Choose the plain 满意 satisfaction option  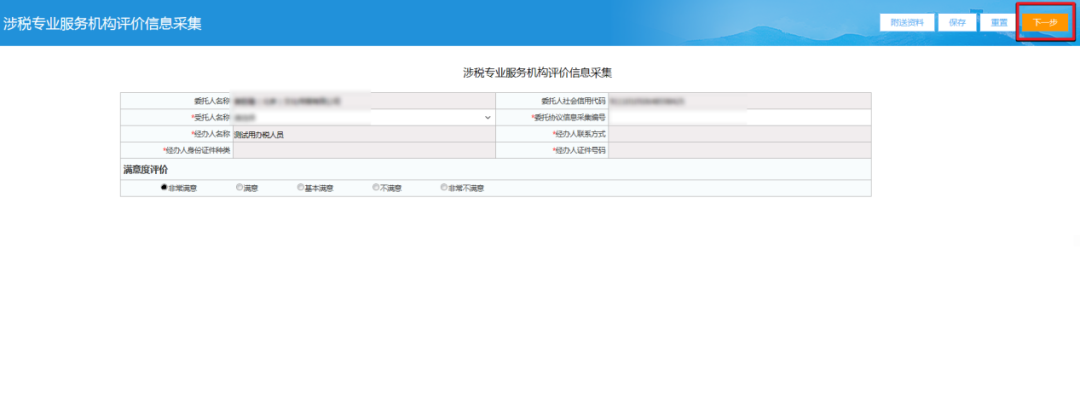[240, 187]
